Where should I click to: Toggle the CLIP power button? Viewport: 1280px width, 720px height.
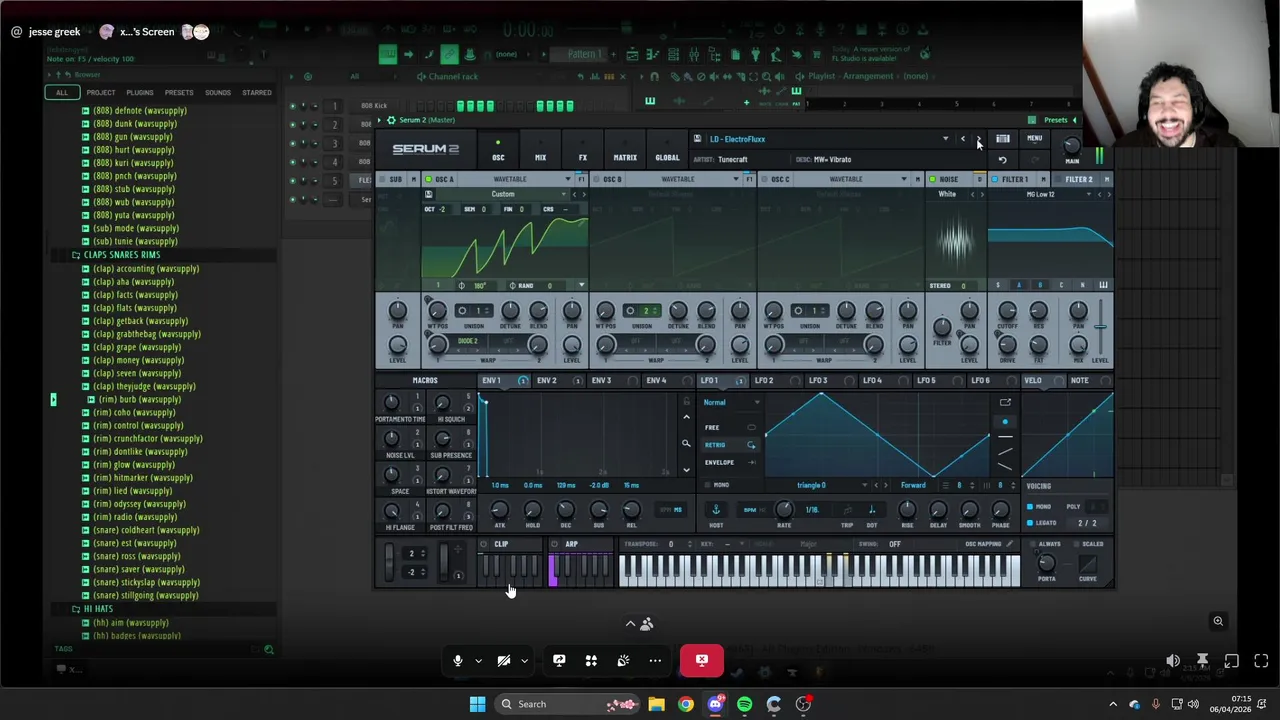click(x=483, y=544)
